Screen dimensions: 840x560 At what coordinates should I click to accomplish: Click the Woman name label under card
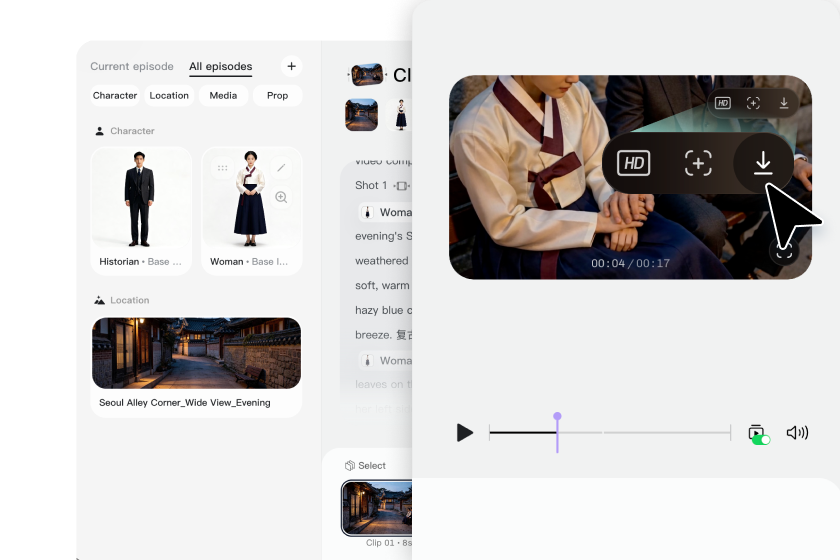pyautogui.click(x=227, y=262)
